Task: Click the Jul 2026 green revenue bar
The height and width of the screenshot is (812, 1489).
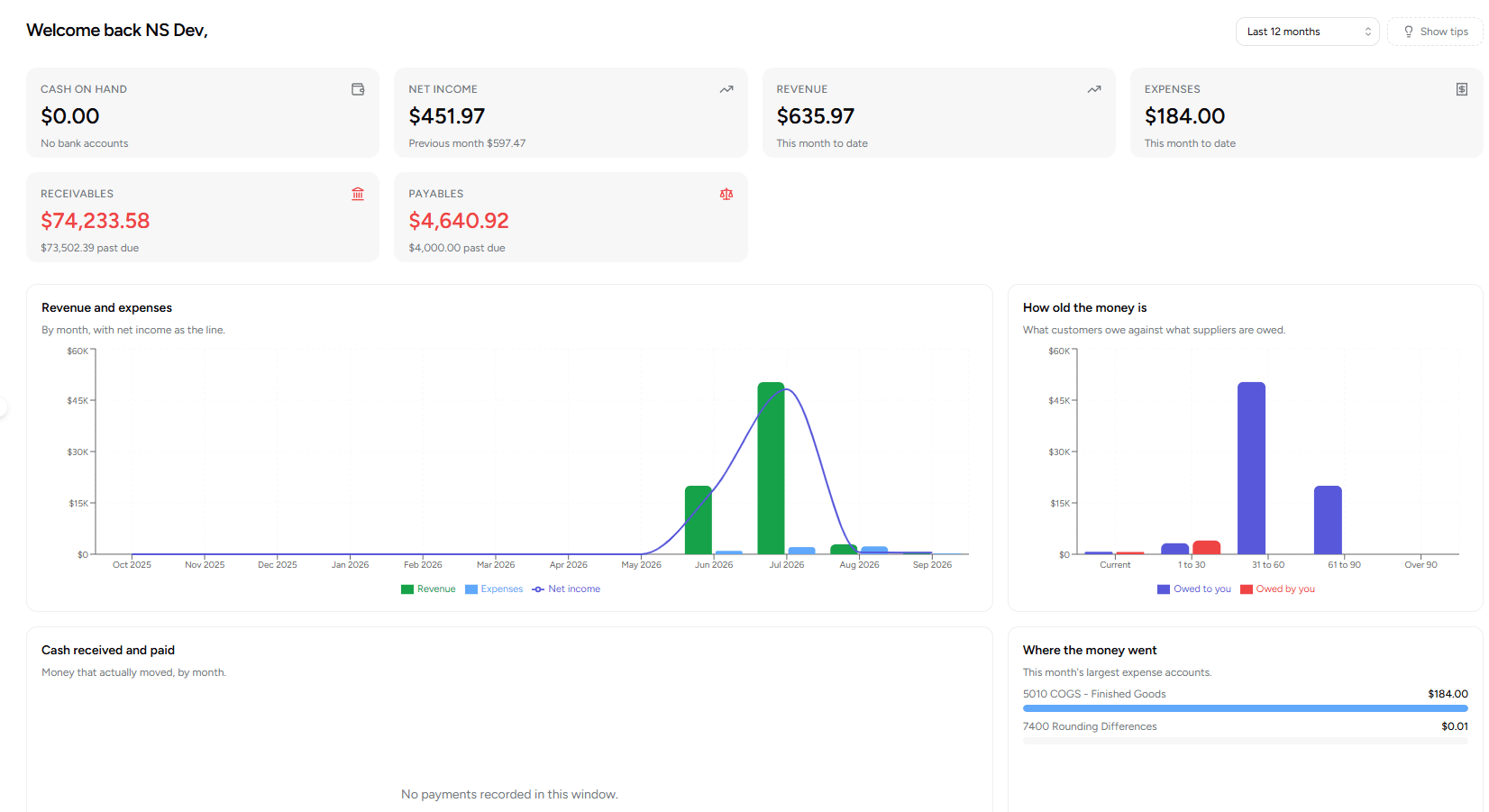Action: click(772, 468)
